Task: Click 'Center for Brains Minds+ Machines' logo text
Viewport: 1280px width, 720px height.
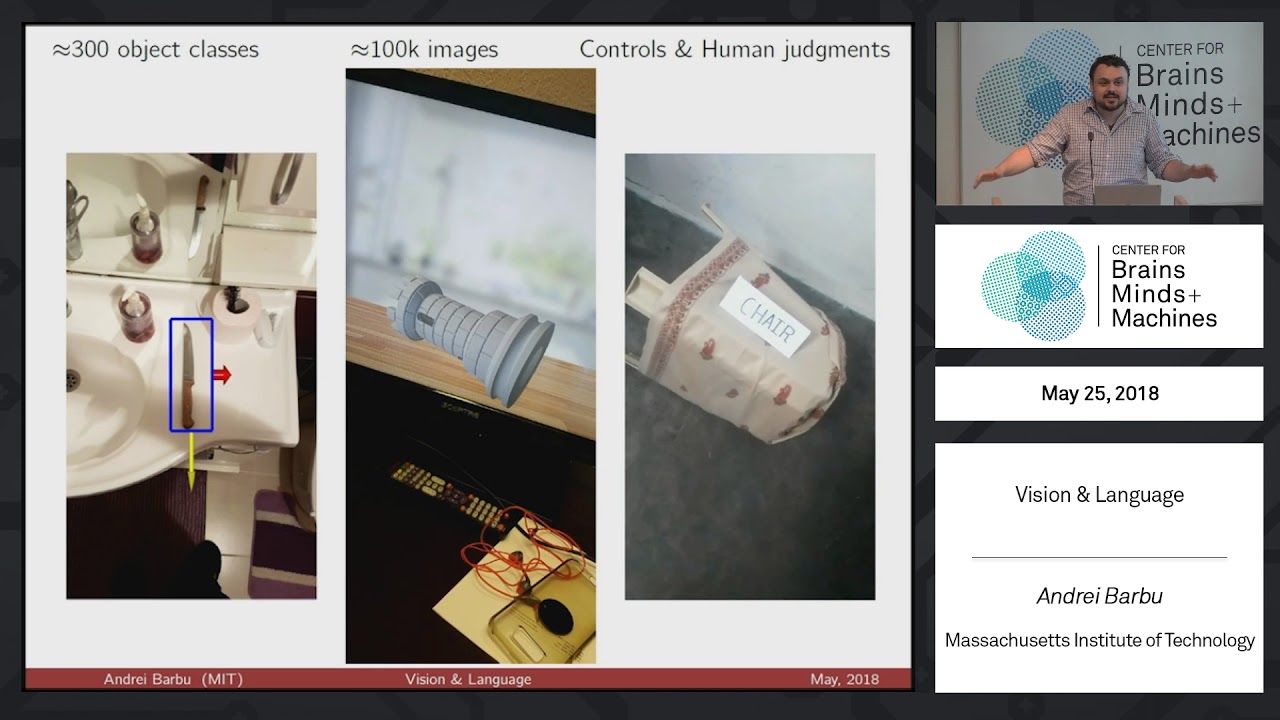Action: (1165, 287)
